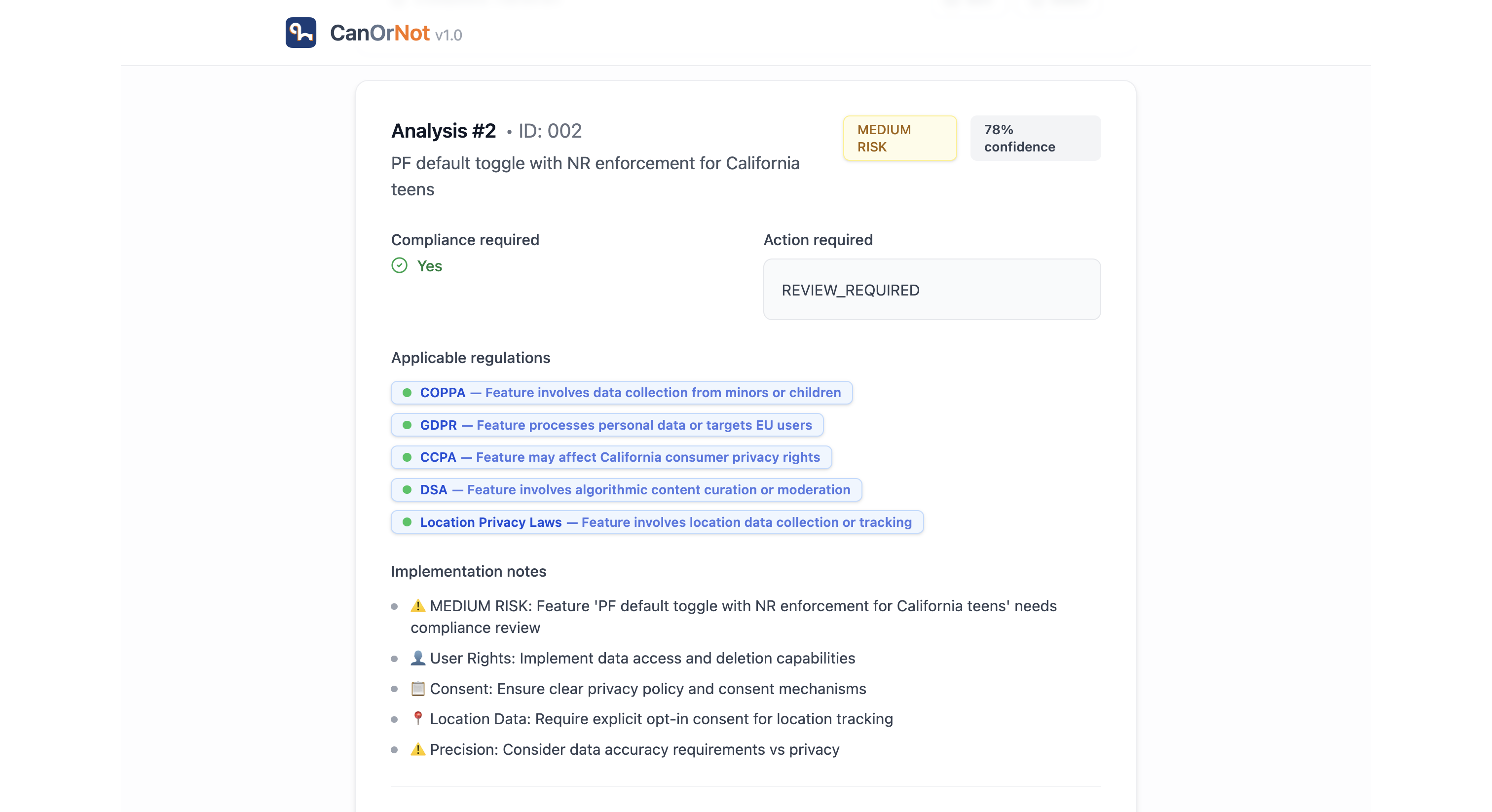The width and height of the screenshot is (1492, 812).
Task: Select the CCPA regulation tag
Action: pos(611,457)
